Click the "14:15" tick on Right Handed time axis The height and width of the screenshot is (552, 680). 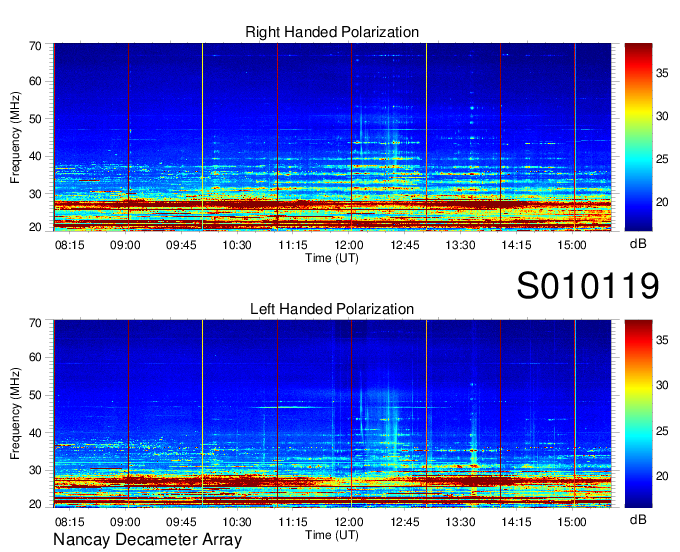[x=517, y=245]
